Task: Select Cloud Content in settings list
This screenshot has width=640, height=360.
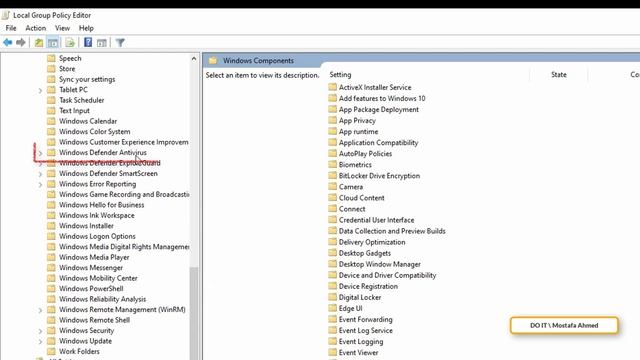Action: [361, 198]
